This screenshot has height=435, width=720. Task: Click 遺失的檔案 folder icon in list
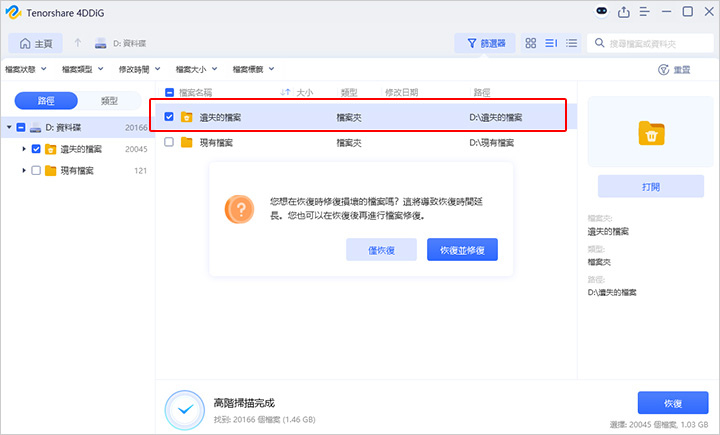point(186,117)
